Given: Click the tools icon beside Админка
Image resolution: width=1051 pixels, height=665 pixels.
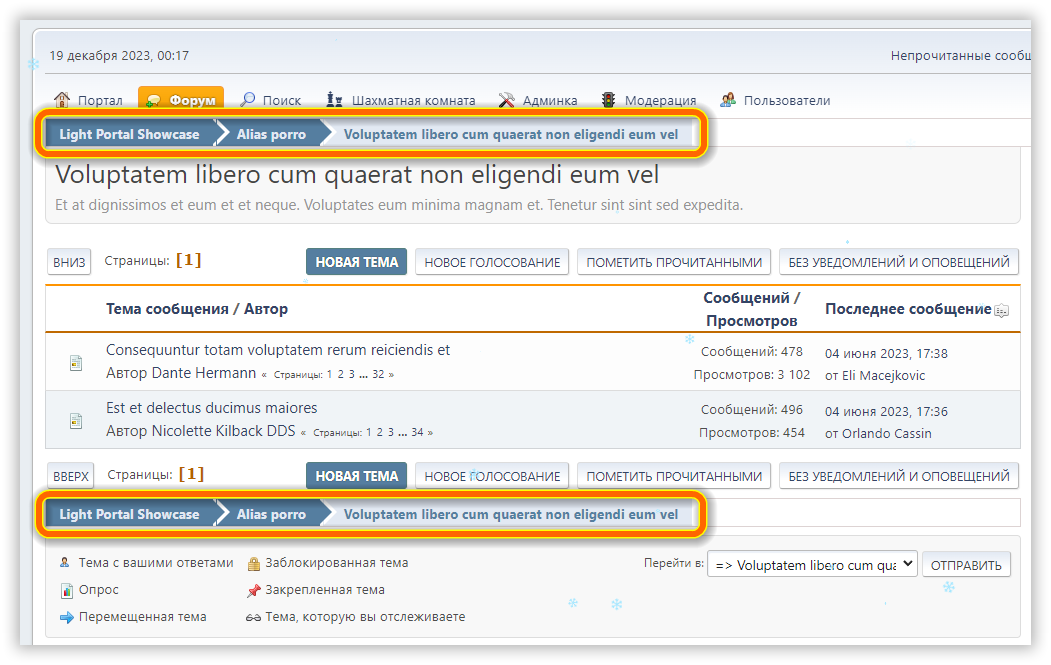Looking at the screenshot, I should click(x=506, y=100).
